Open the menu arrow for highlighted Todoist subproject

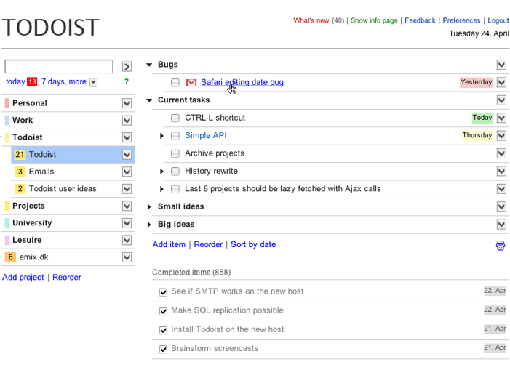click(127, 154)
